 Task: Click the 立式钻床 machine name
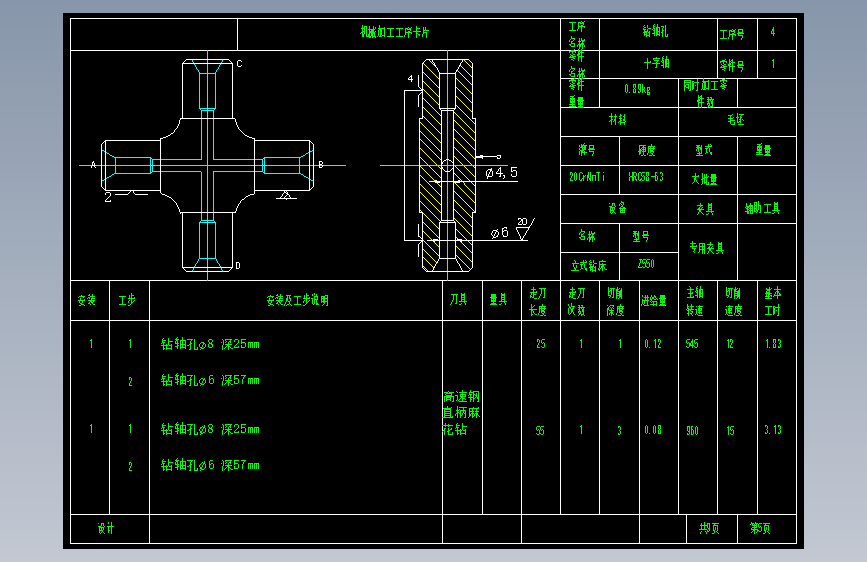click(589, 266)
